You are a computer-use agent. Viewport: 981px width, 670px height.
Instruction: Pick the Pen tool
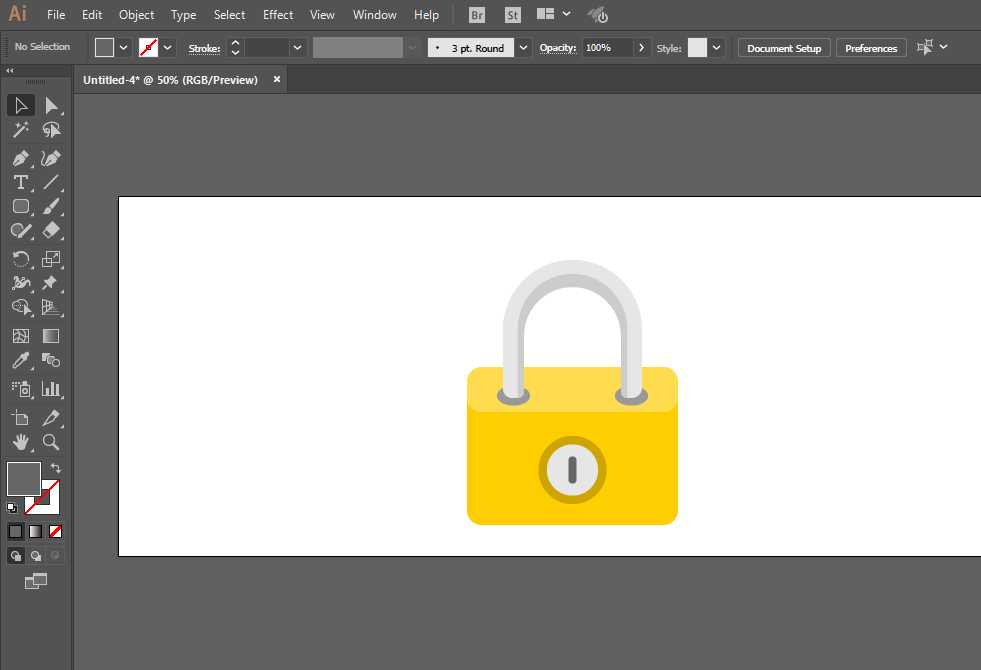coord(20,158)
